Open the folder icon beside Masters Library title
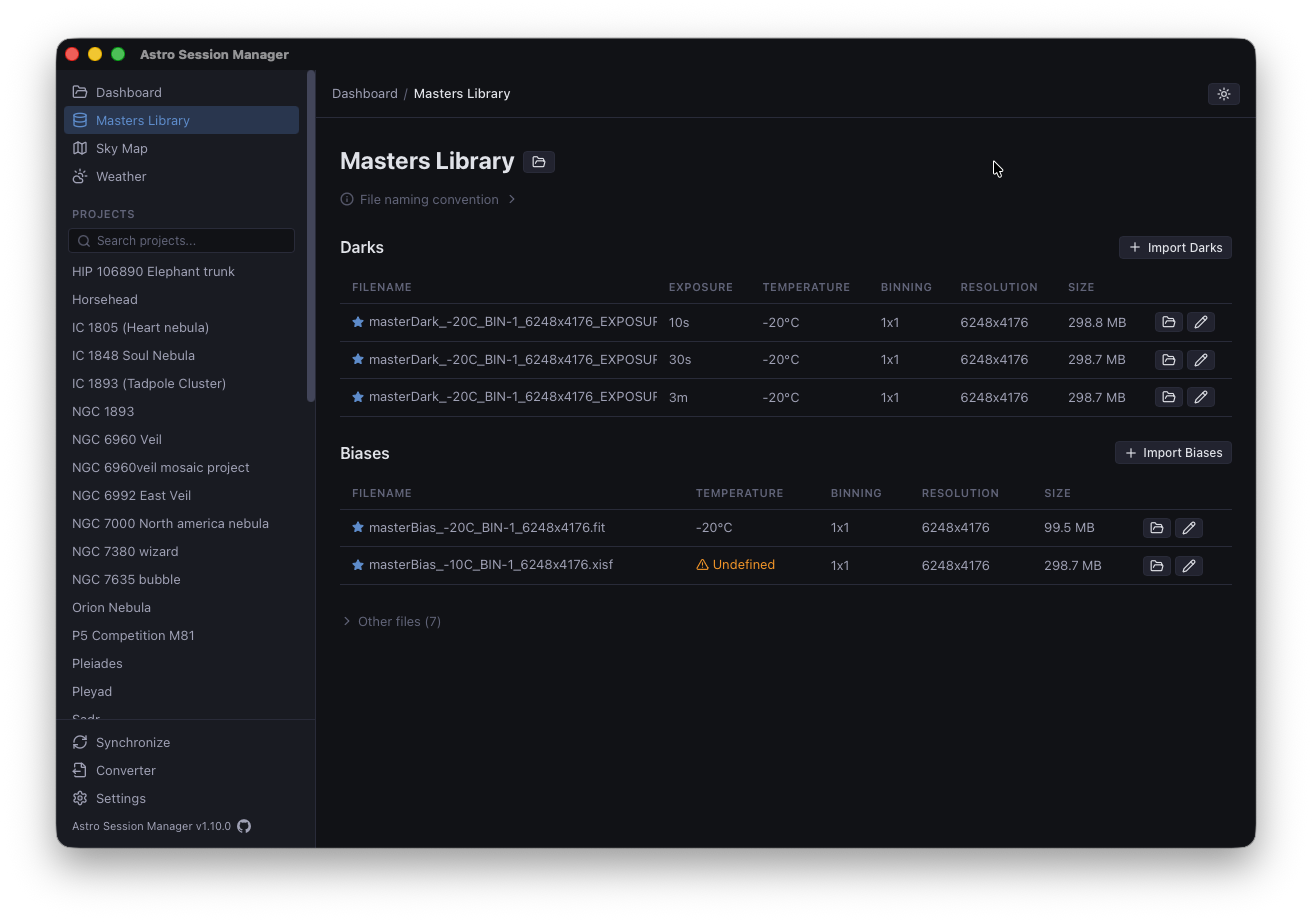Viewport: 1312px width, 922px height. click(x=538, y=161)
